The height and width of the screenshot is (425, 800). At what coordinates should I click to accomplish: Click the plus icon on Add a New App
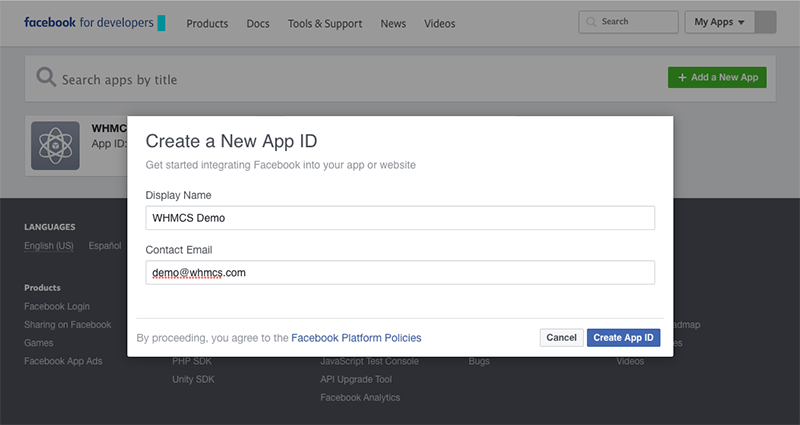[682, 78]
